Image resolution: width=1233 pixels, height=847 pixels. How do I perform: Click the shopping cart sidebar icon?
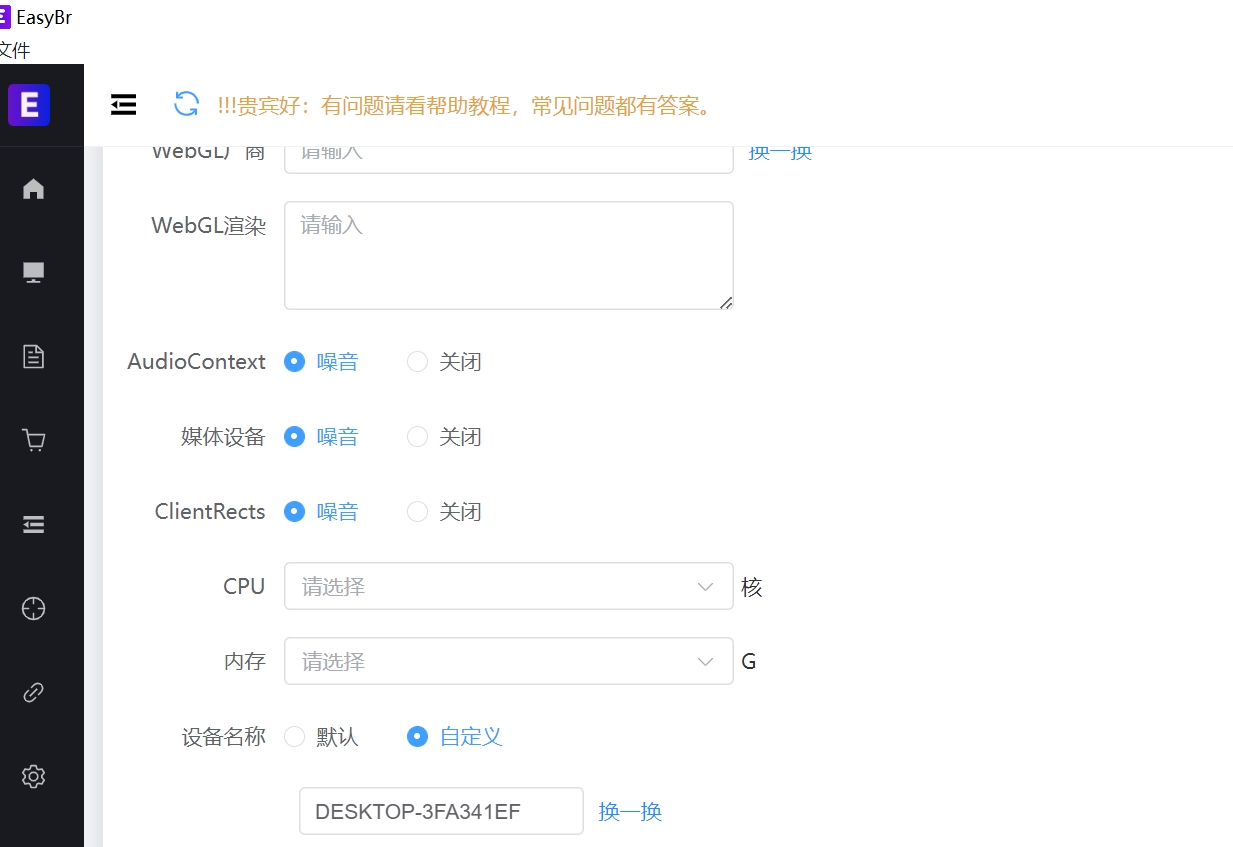click(33, 439)
